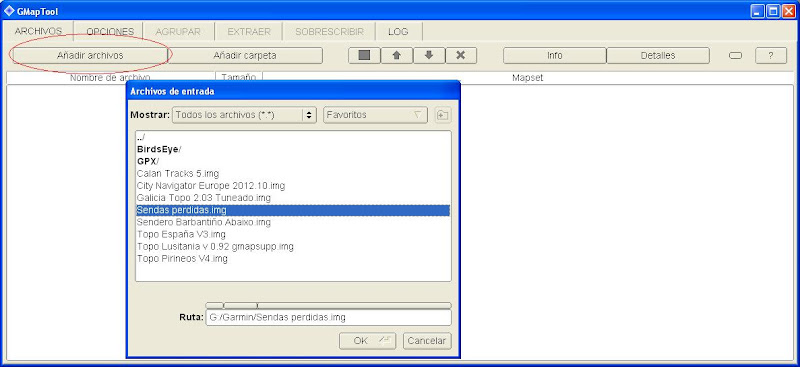Screen dimensions: 800x367
Task: Click the GMapTool title bar icon
Action: [x=9, y=10]
